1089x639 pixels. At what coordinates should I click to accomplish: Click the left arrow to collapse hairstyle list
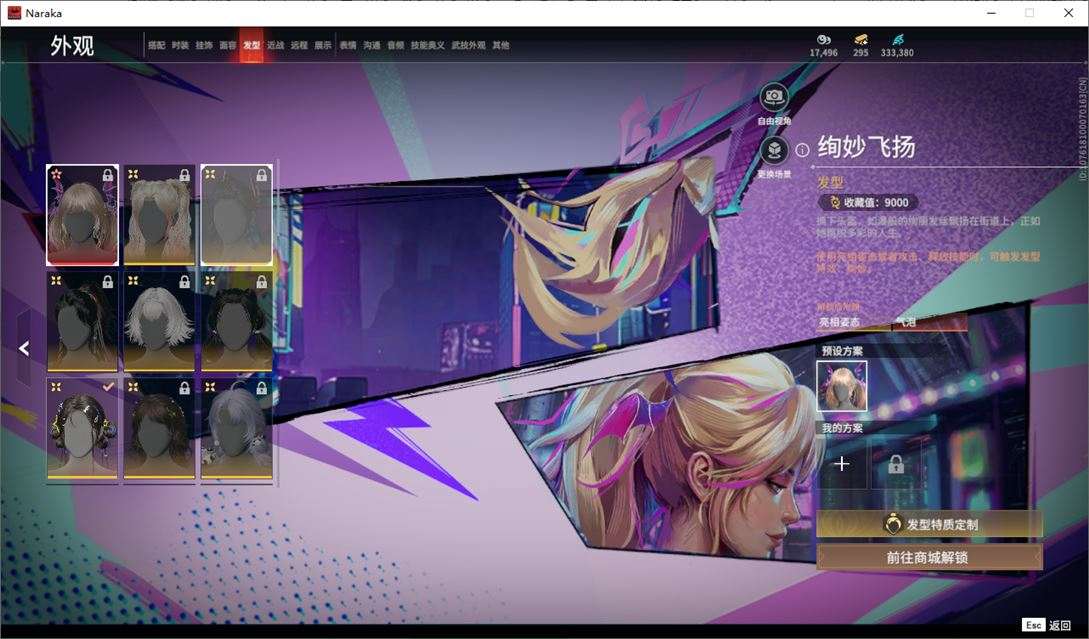24,348
